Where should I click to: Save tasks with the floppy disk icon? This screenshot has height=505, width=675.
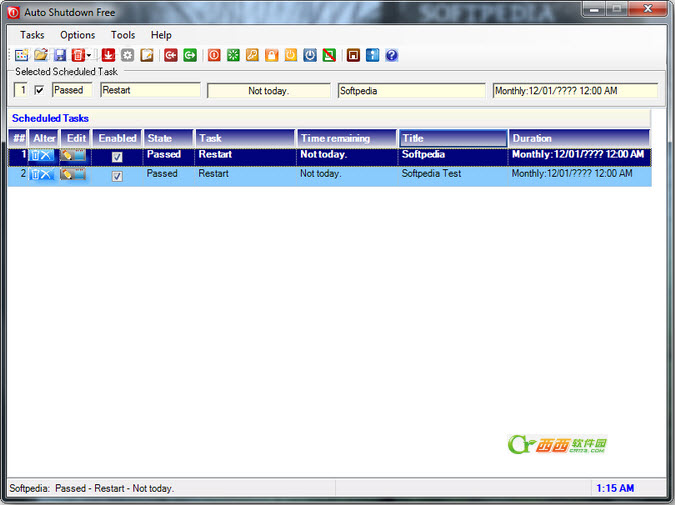(x=60, y=55)
